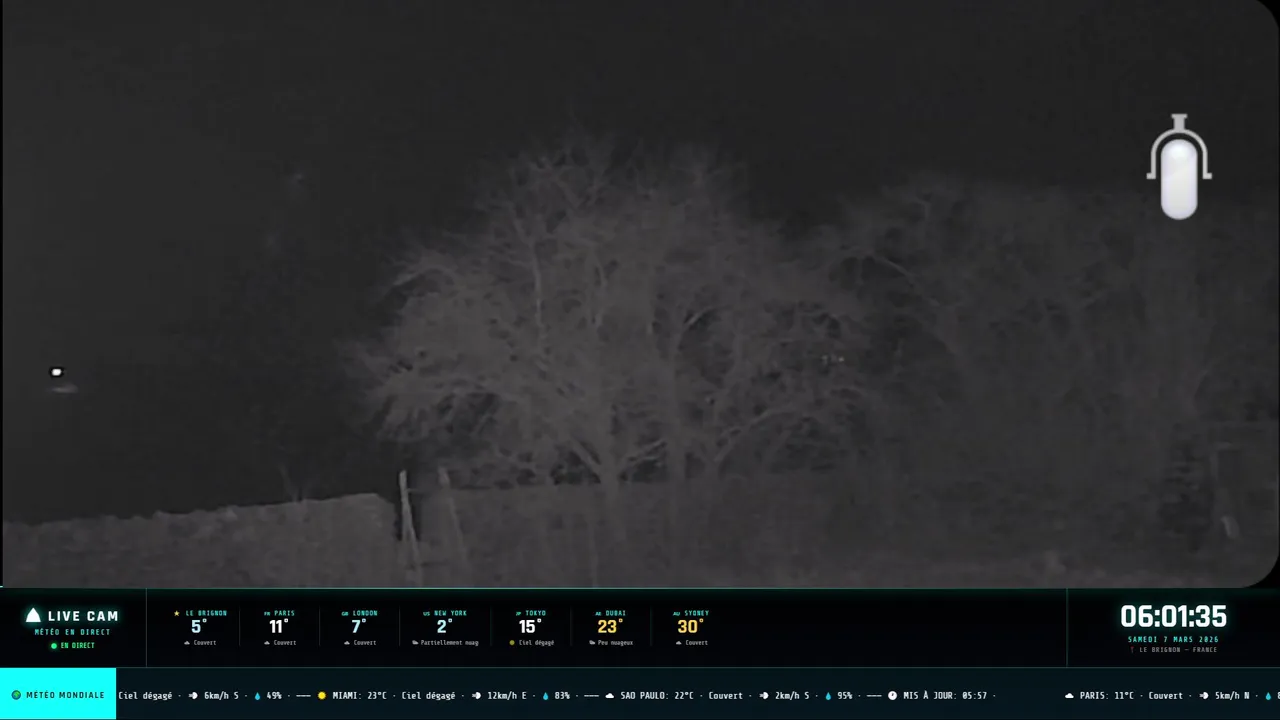Click MIAMI: 23°C in the ticker

click(x=360, y=695)
